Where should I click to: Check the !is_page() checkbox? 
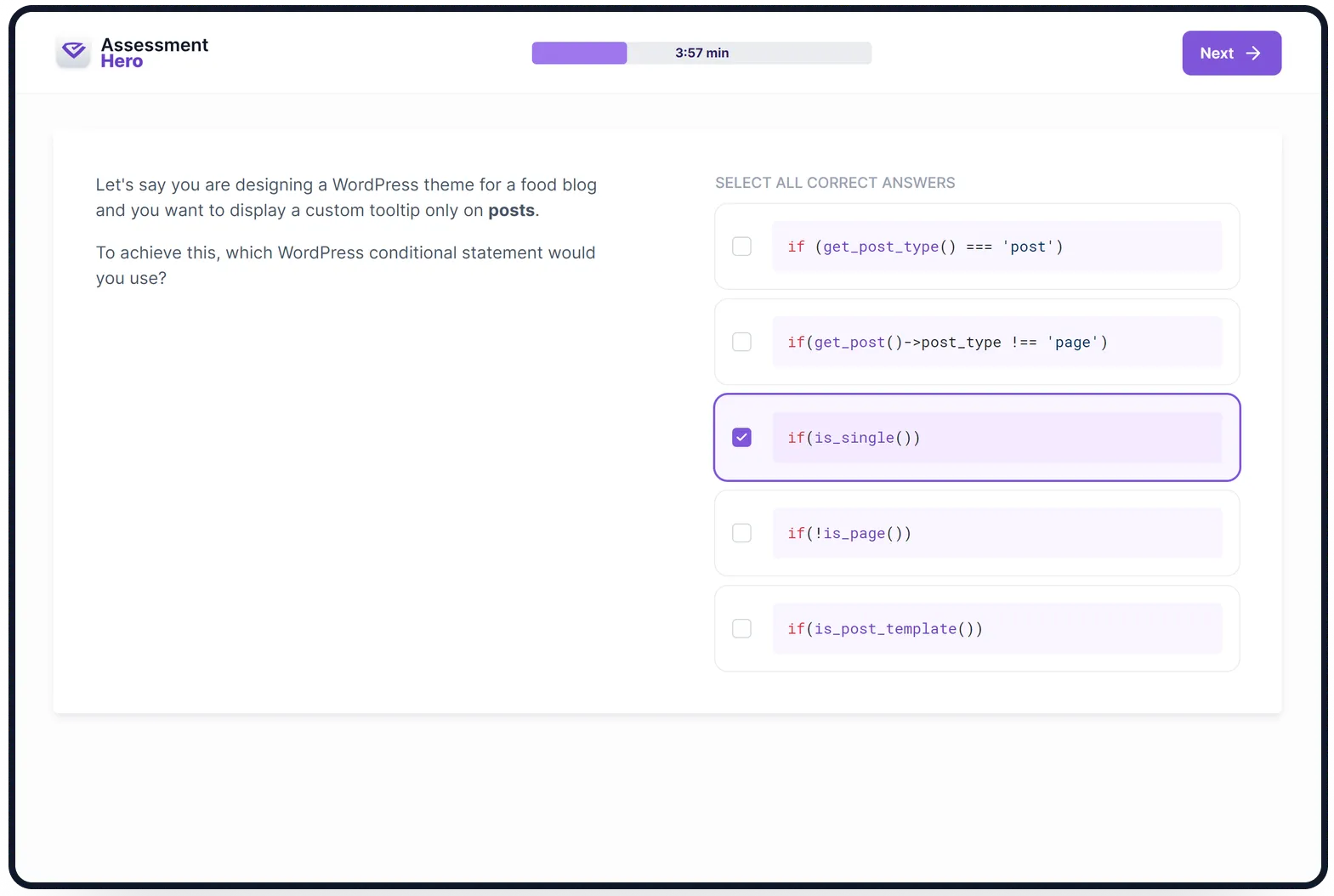pyautogui.click(x=741, y=533)
